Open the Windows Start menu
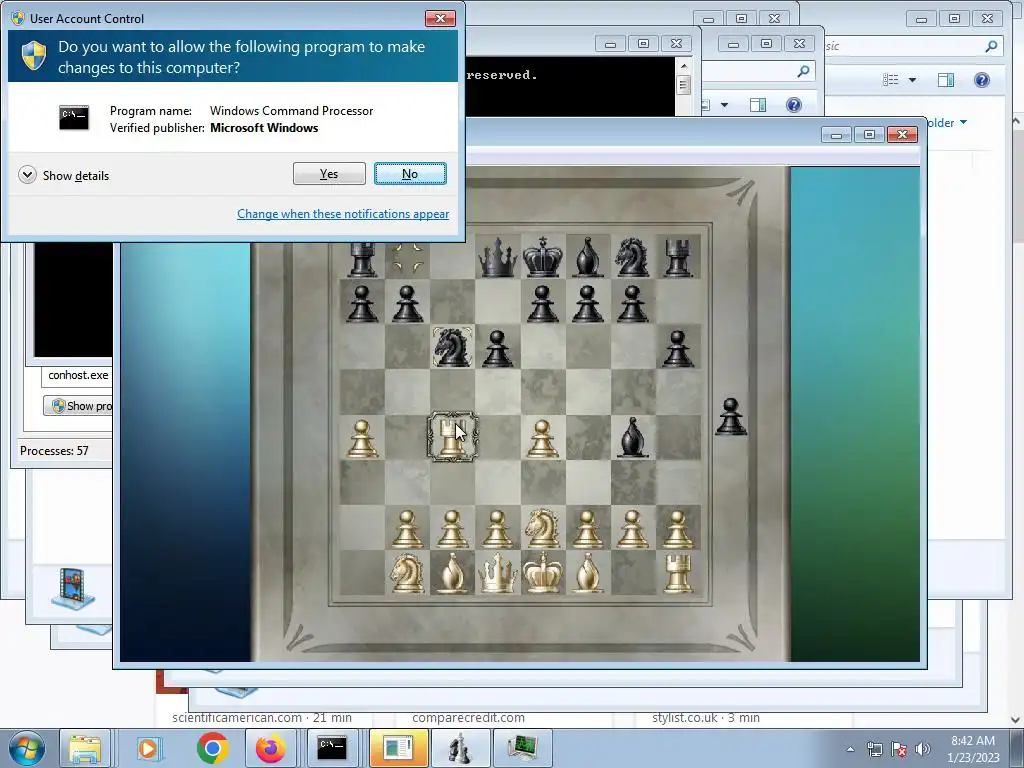 click(27, 748)
